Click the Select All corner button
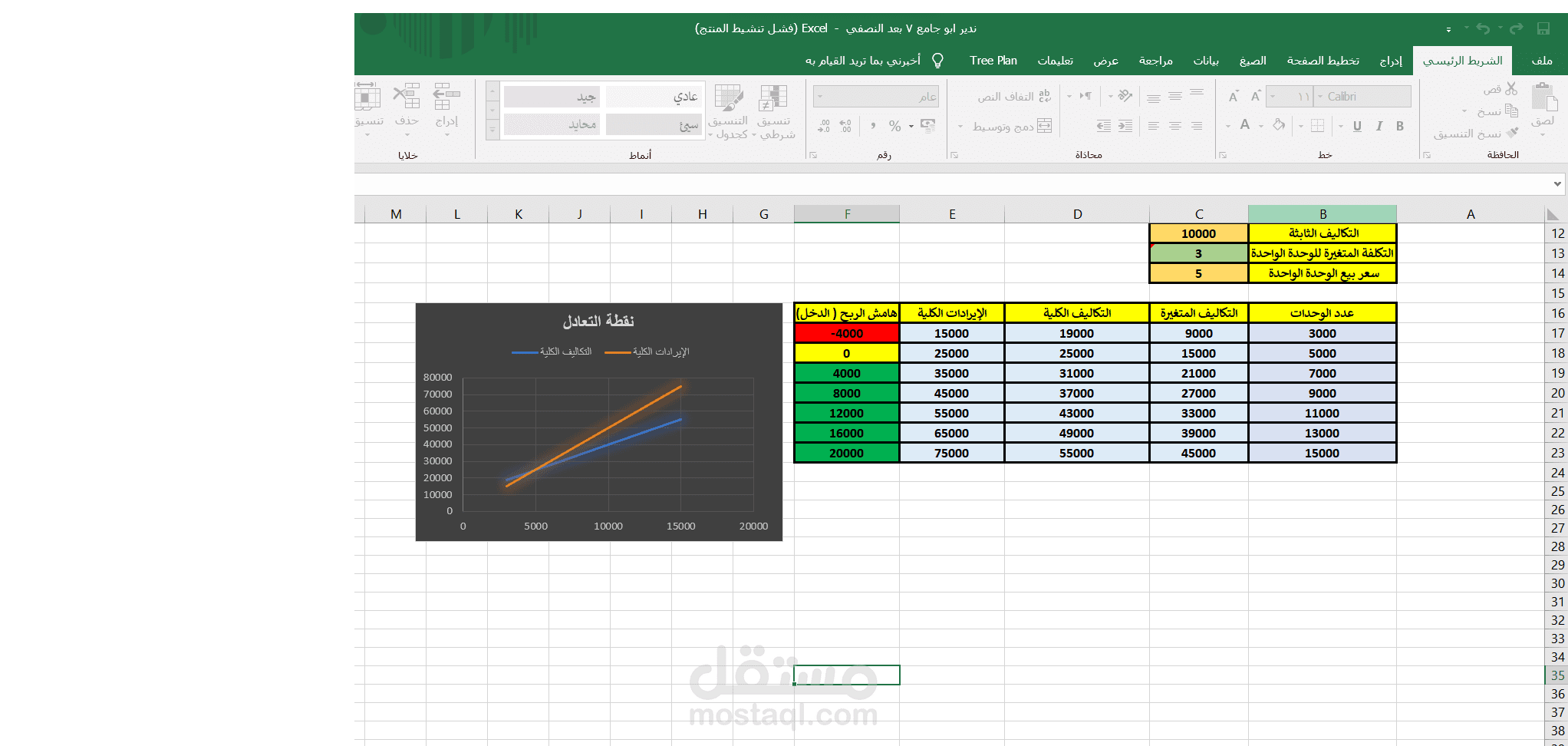This screenshot has width=1568, height=746. click(1555, 214)
